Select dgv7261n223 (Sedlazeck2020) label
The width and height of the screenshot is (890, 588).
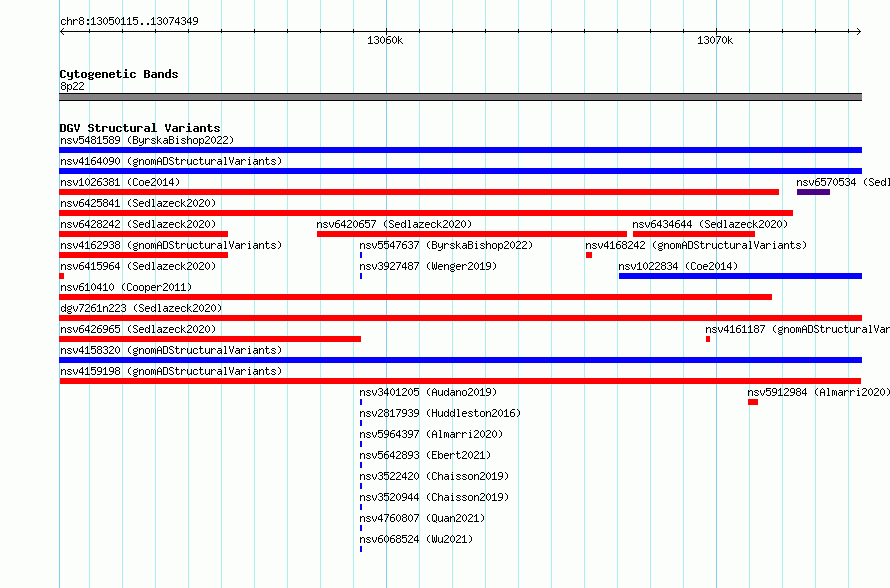141,308
